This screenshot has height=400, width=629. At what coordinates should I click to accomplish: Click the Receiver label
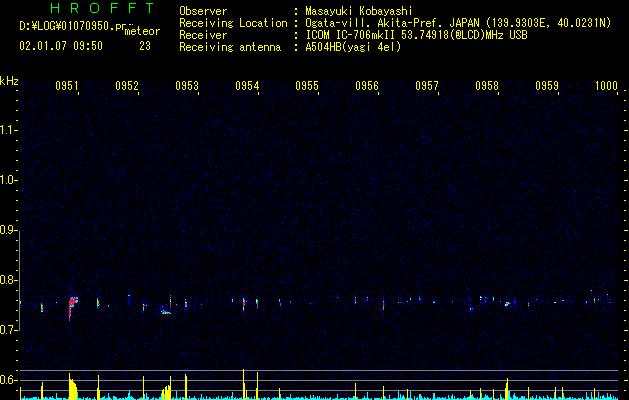[203, 35]
